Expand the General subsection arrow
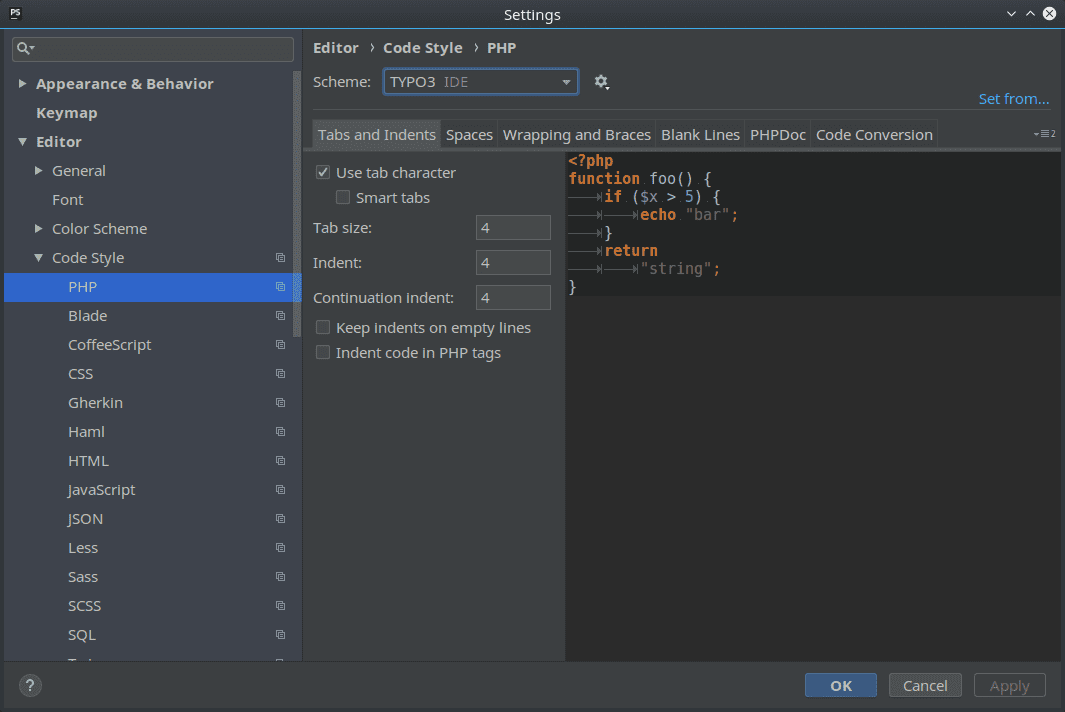Viewport: 1065px width, 712px height. [39, 171]
